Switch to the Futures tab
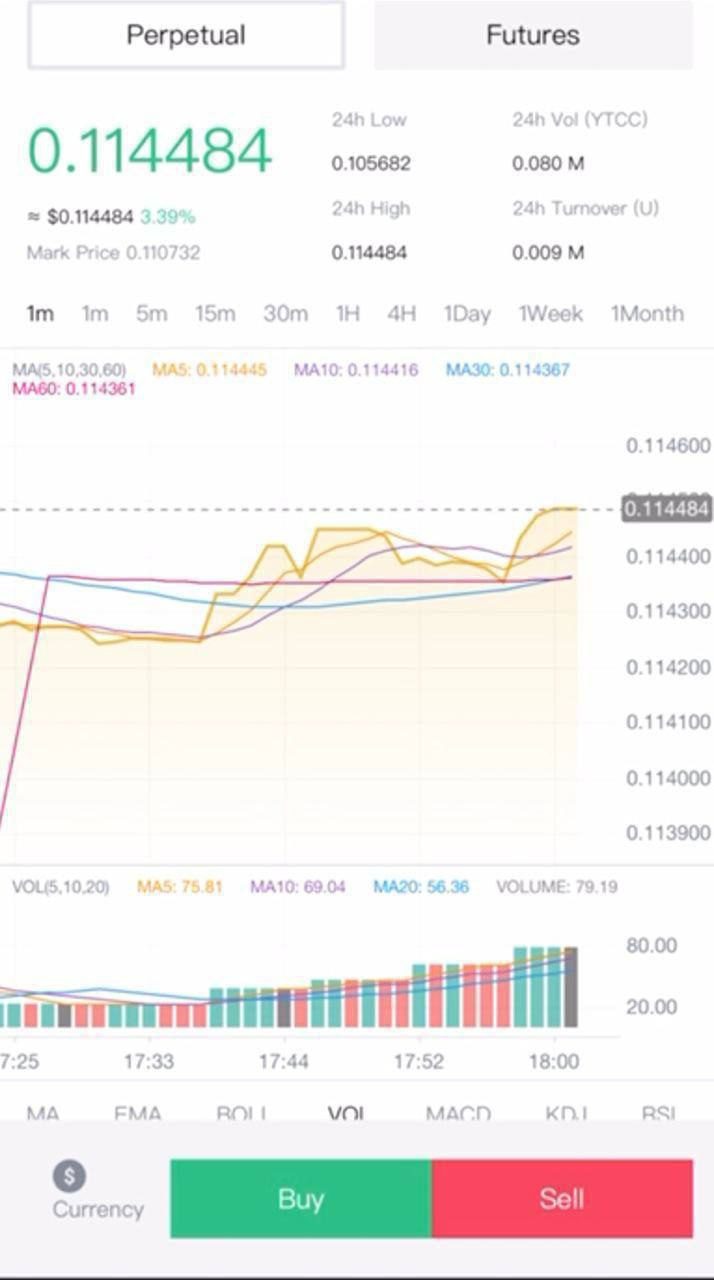This screenshot has width=714, height=1280. click(533, 35)
